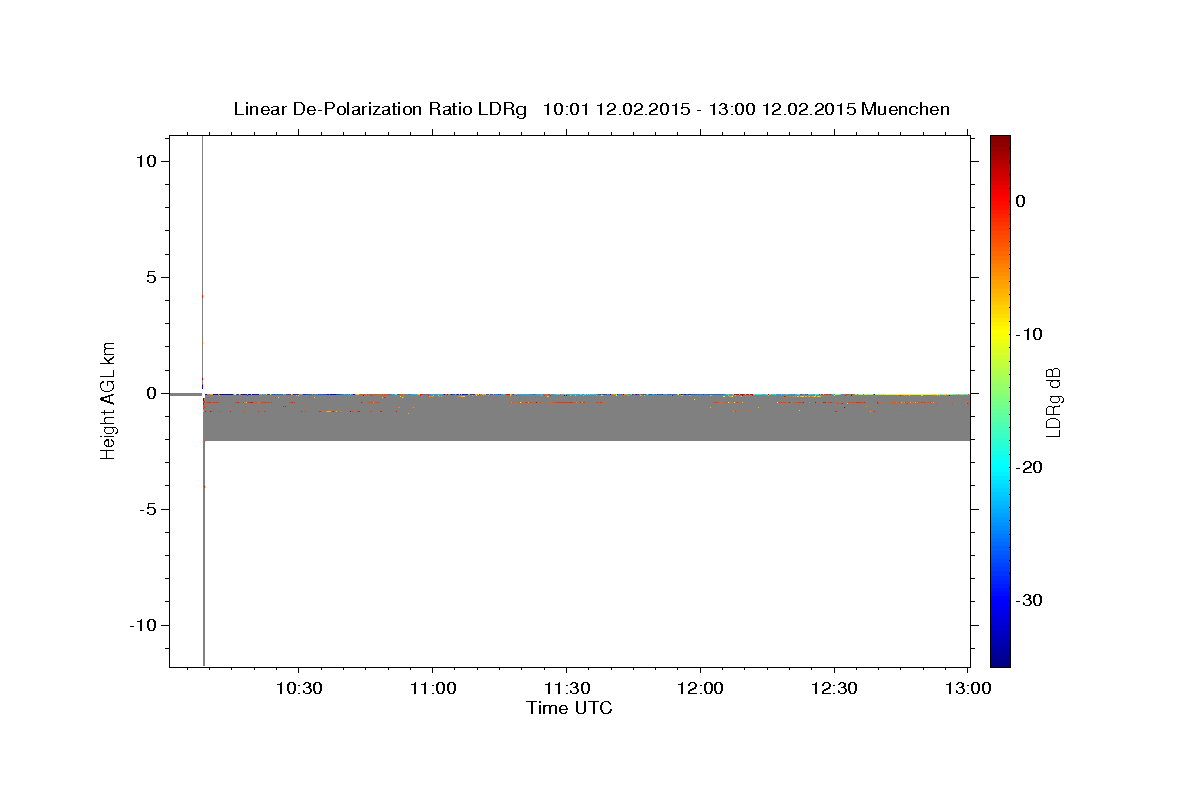Click the 'LDRg dB' colorbar label
Viewport: 1200px width, 800px height.
click(x=1052, y=401)
